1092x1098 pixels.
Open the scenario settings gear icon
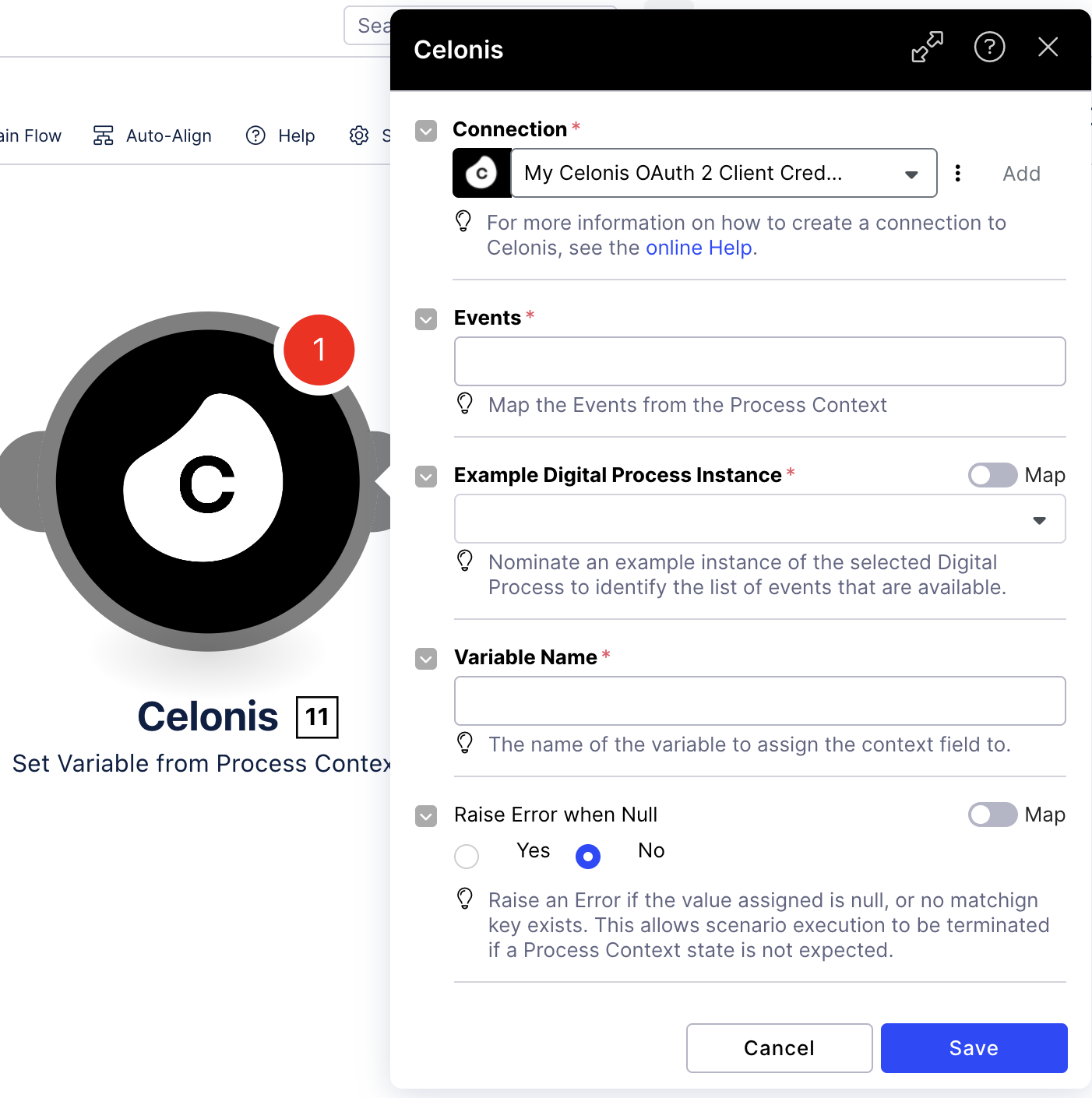click(358, 135)
